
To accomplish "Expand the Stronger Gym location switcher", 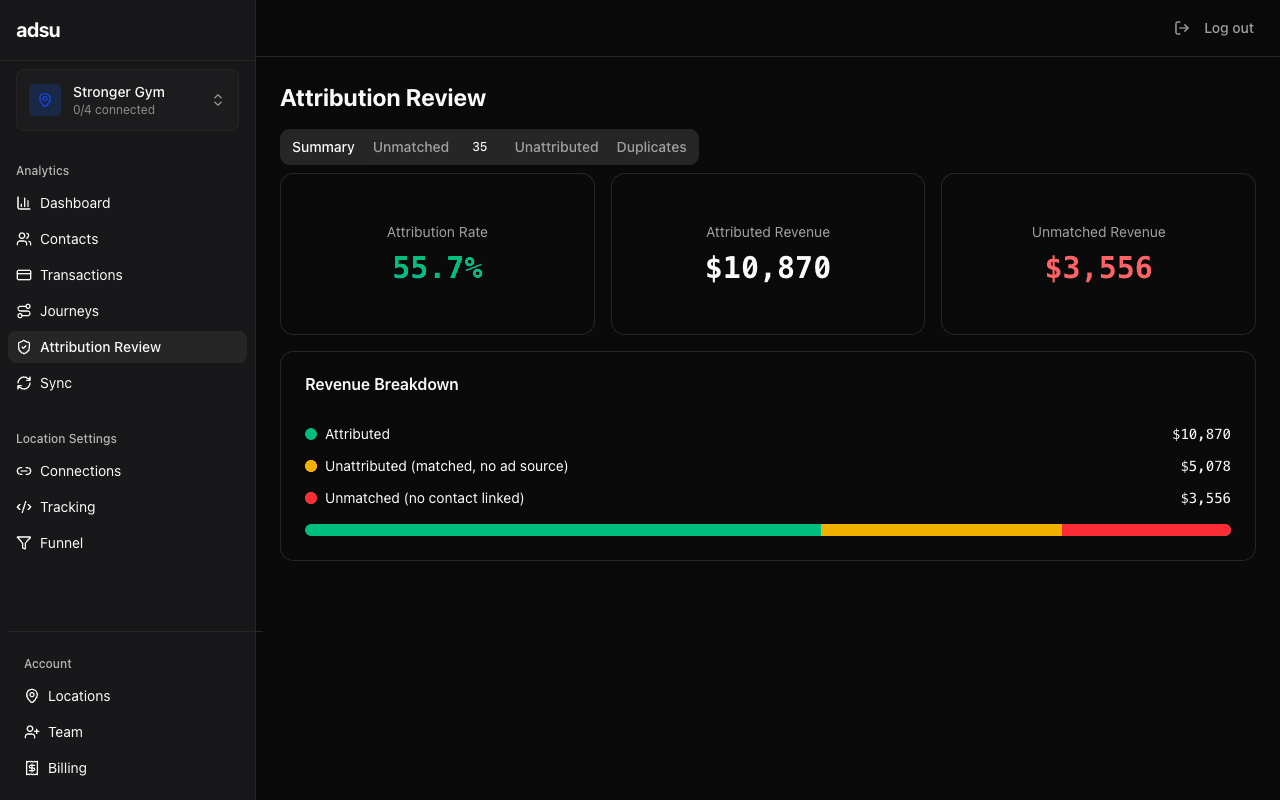I will (218, 100).
